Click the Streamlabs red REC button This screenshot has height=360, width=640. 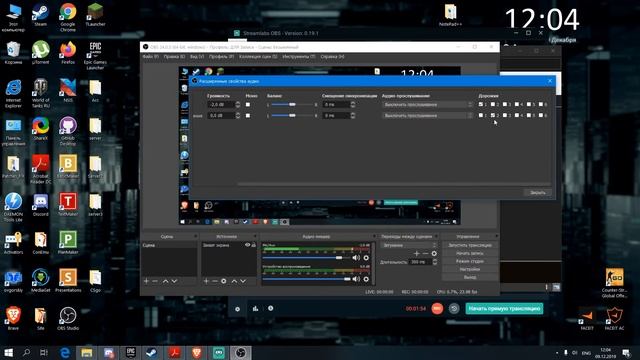437,309
